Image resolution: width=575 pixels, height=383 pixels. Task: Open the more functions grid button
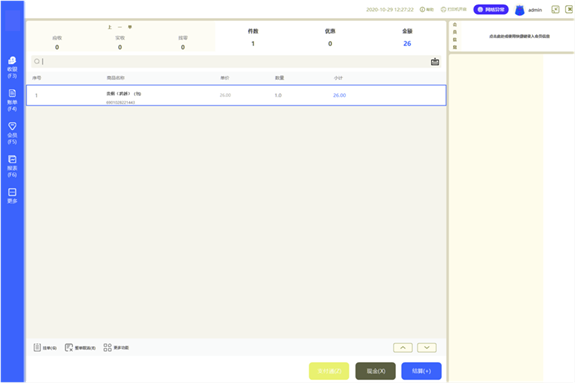pyautogui.click(x=116, y=347)
